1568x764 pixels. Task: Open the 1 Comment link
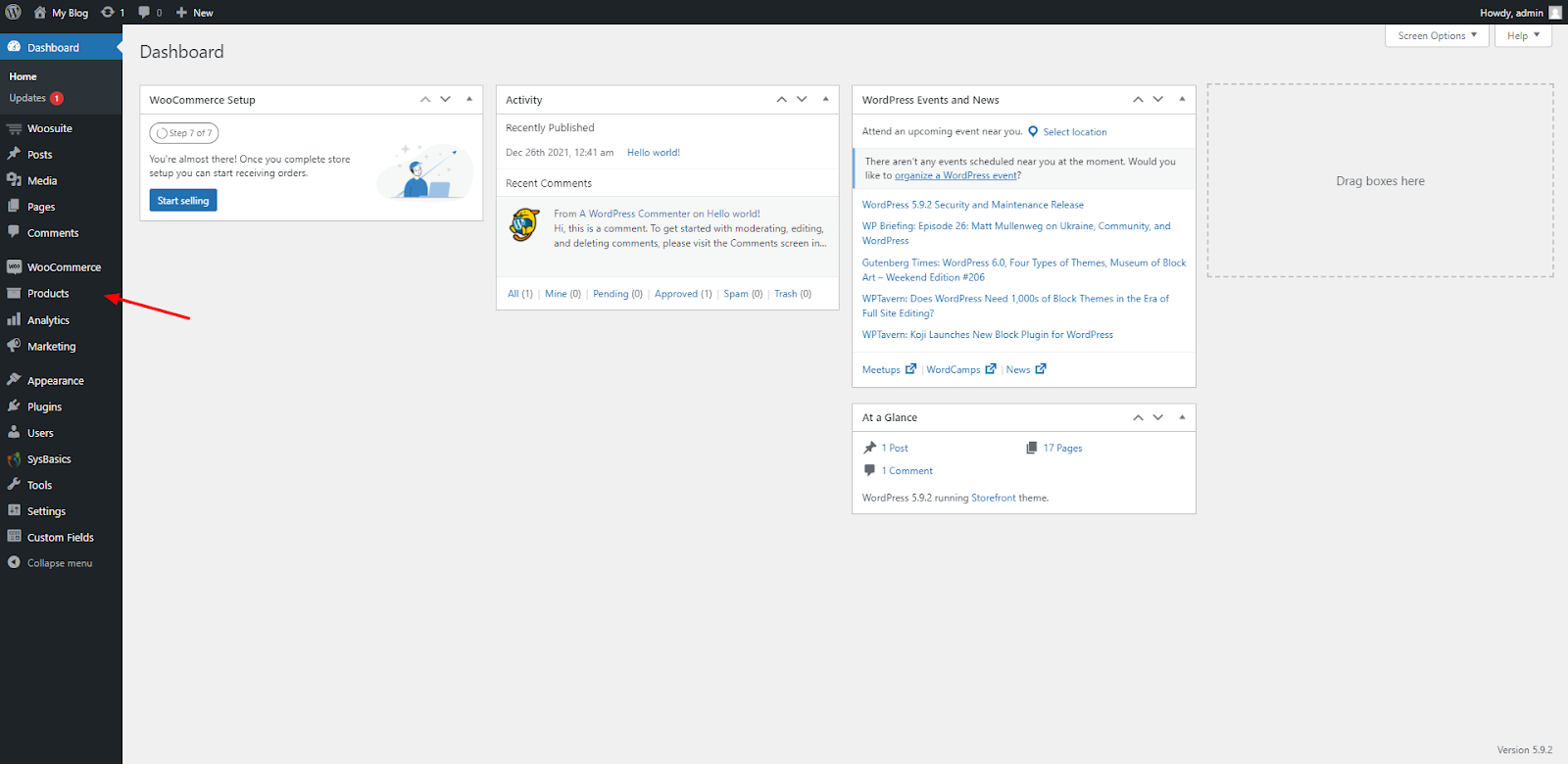tap(907, 471)
